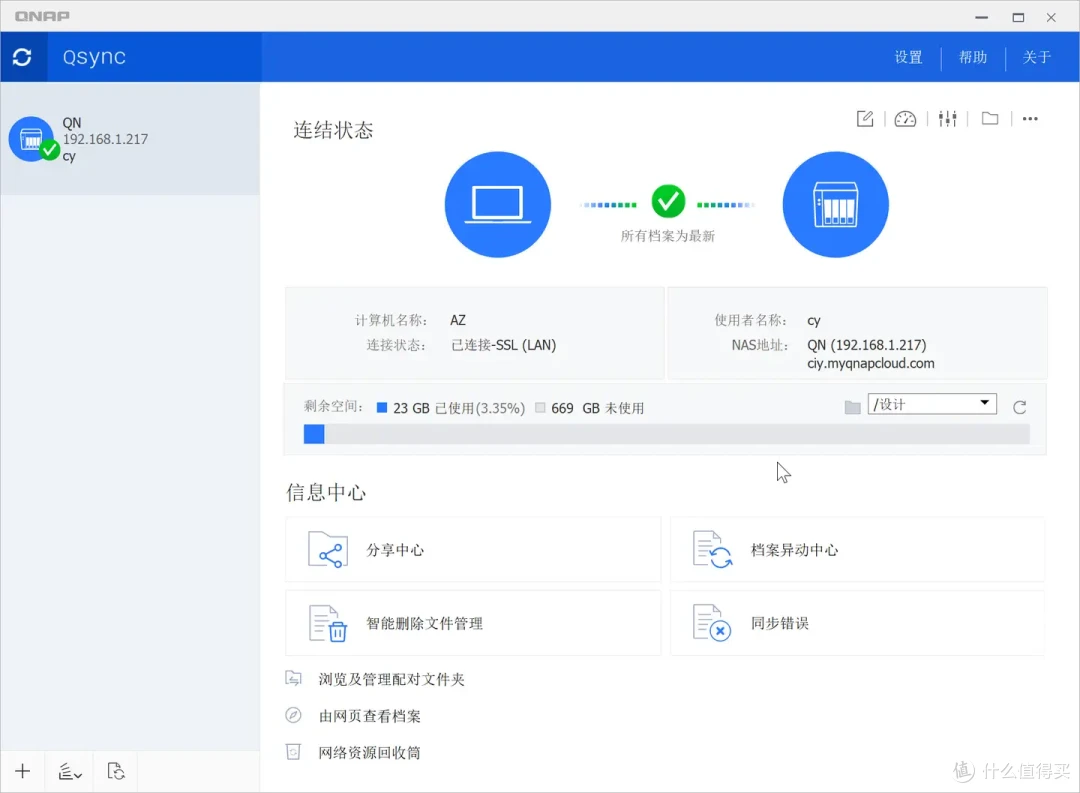Open the sort list dropdown icon
The height and width of the screenshot is (793, 1080).
click(70, 772)
